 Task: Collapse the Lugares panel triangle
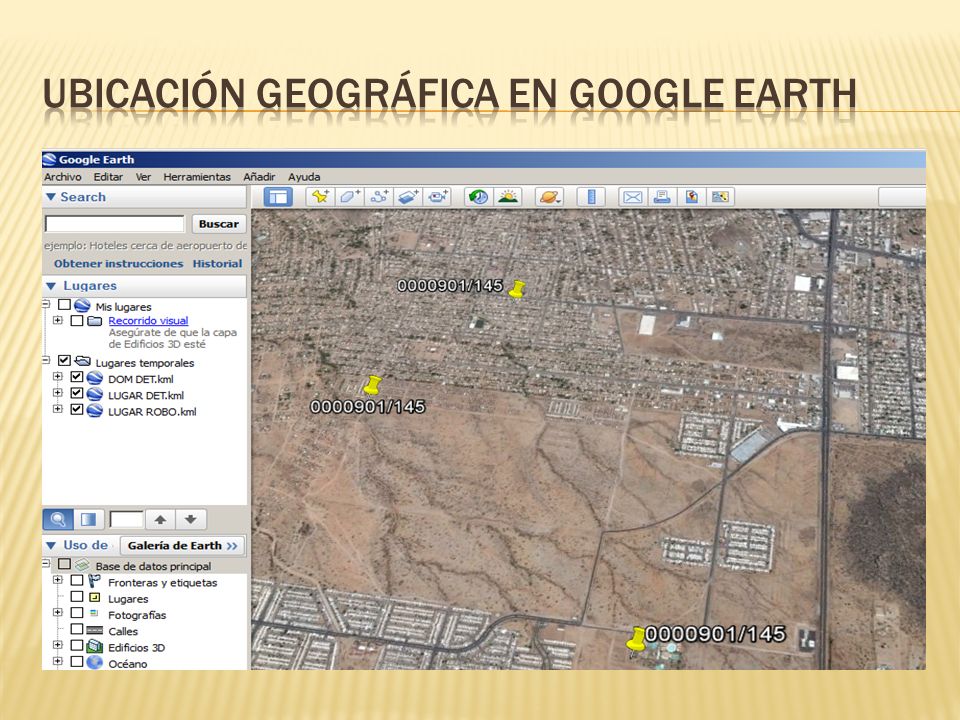51,286
